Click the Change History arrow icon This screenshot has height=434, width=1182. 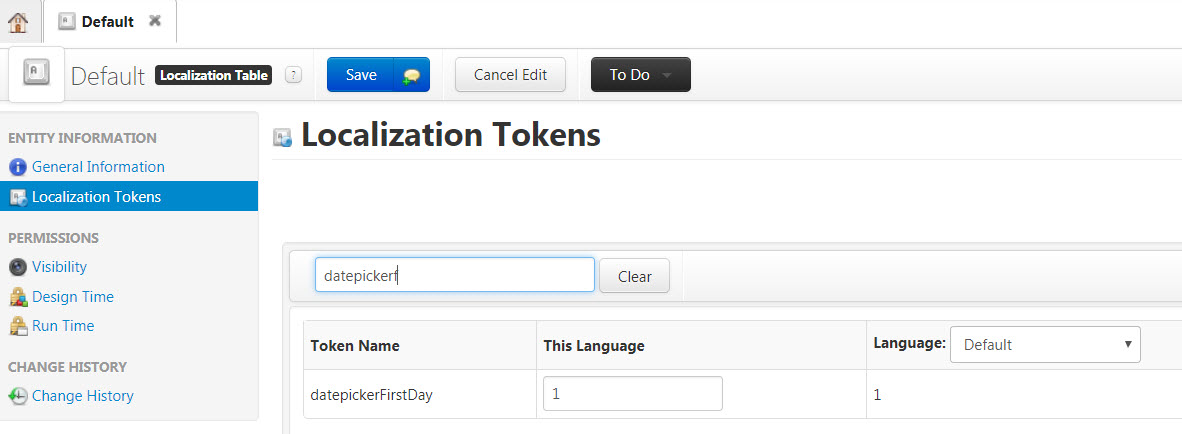(17, 396)
